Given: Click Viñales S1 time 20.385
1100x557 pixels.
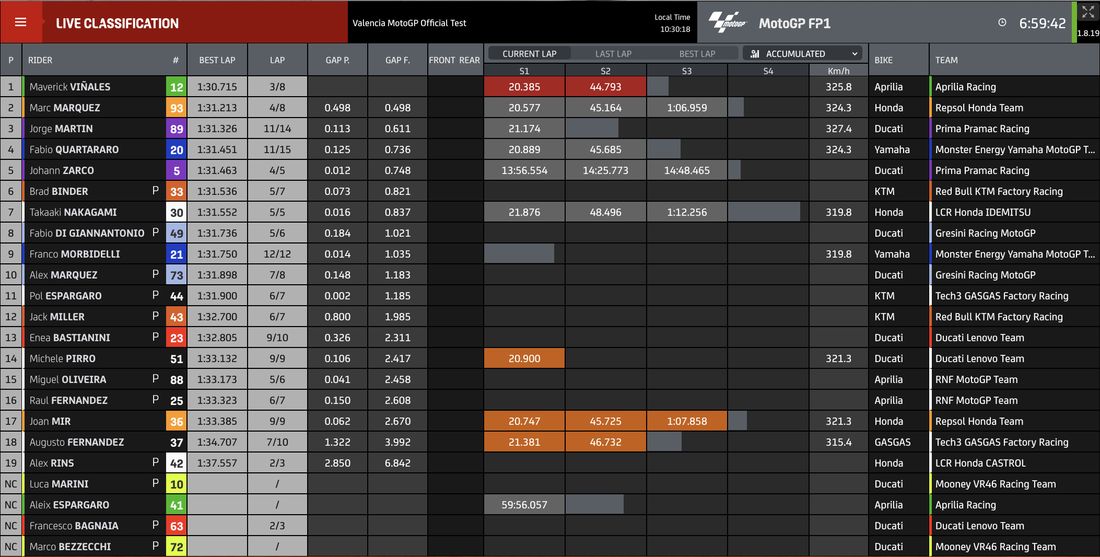Looking at the screenshot, I should [524, 87].
